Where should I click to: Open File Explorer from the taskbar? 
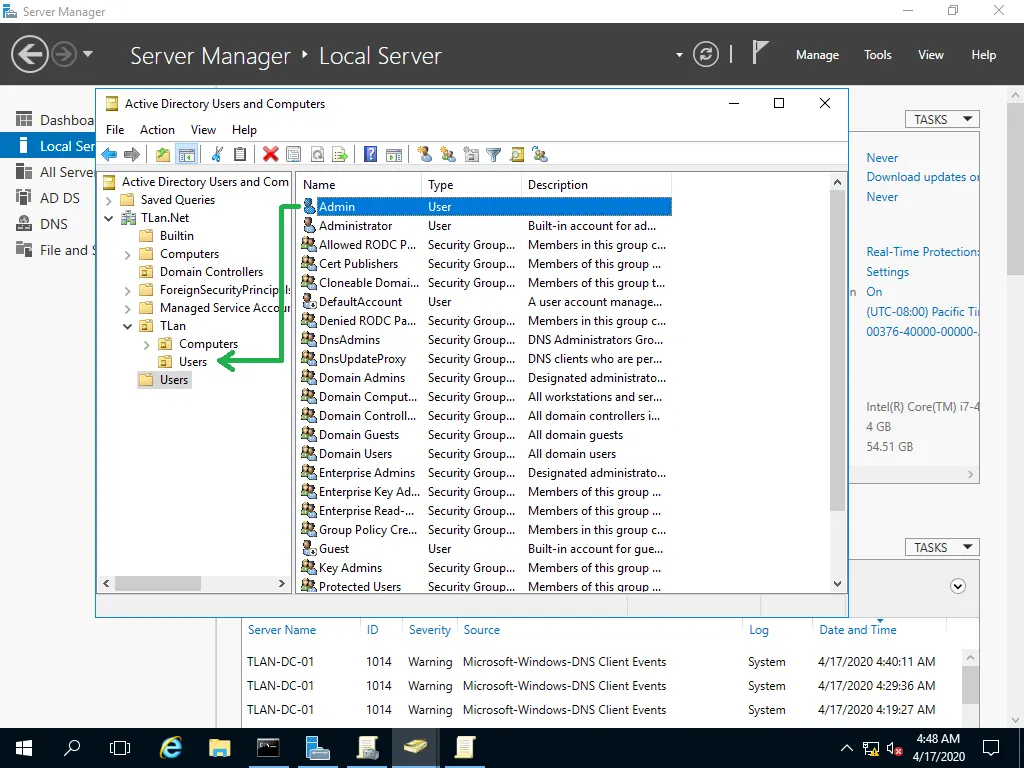[x=219, y=748]
